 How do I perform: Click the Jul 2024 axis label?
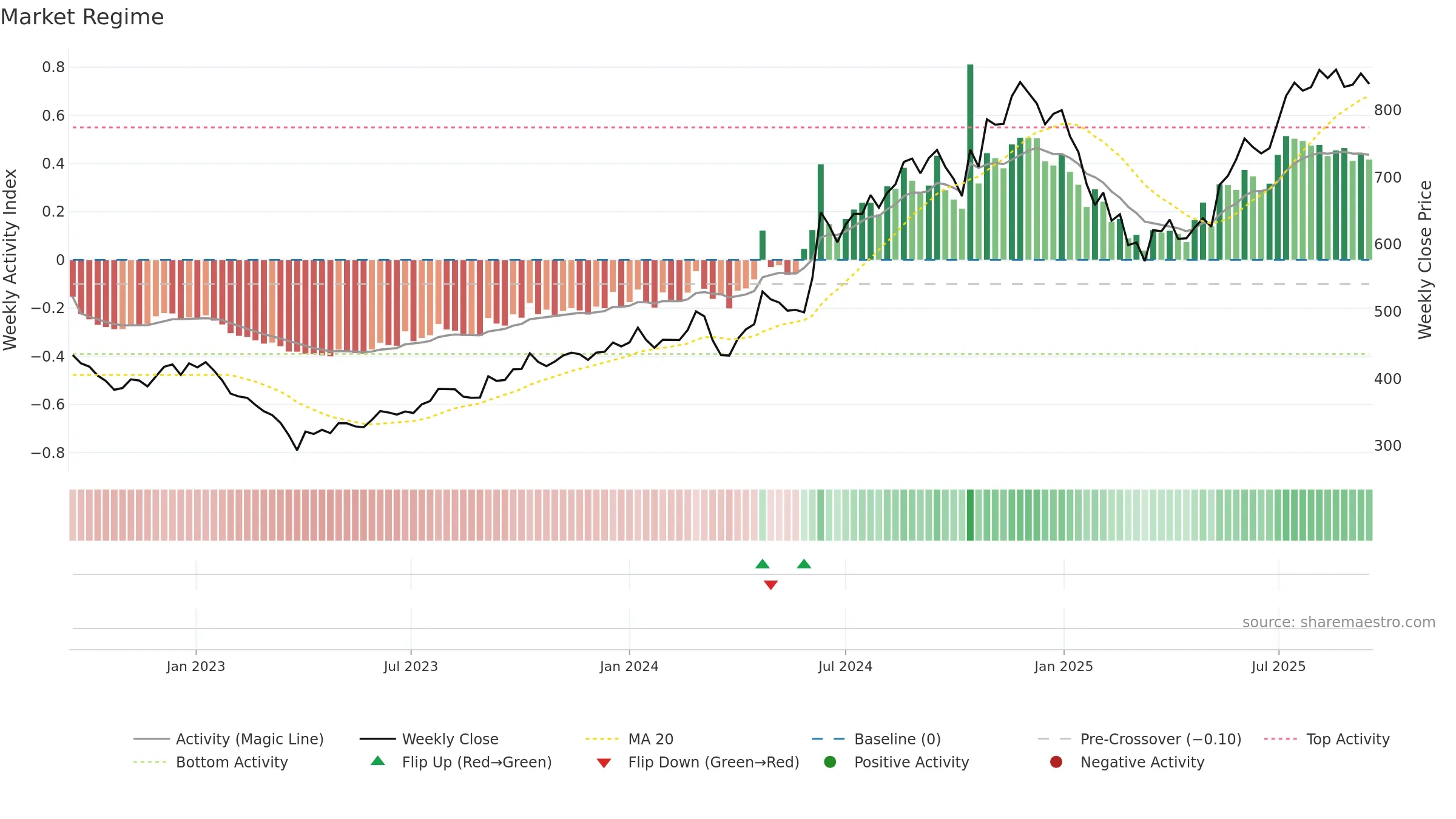(845, 666)
